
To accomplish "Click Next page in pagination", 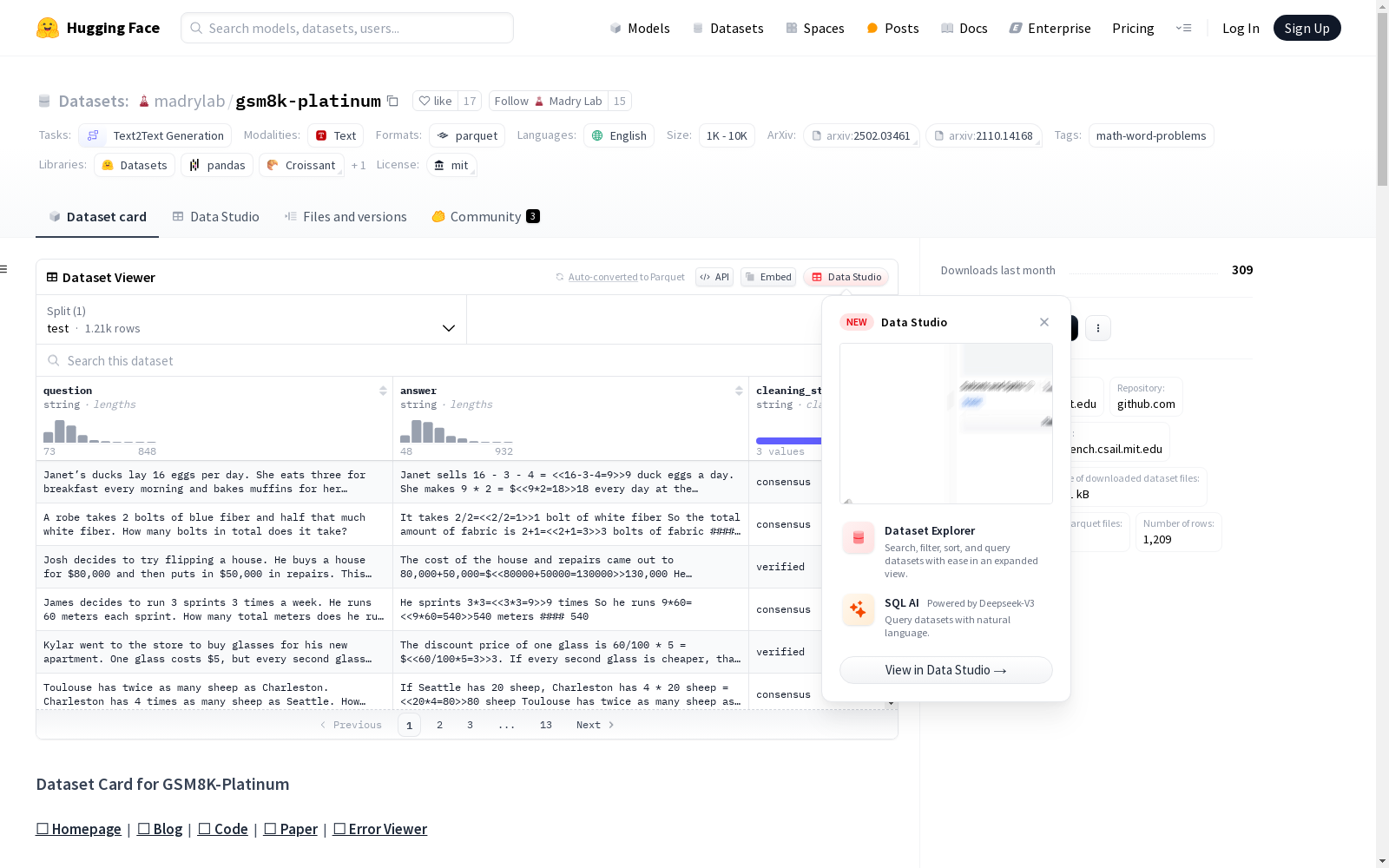I will click(x=596, y=725).
